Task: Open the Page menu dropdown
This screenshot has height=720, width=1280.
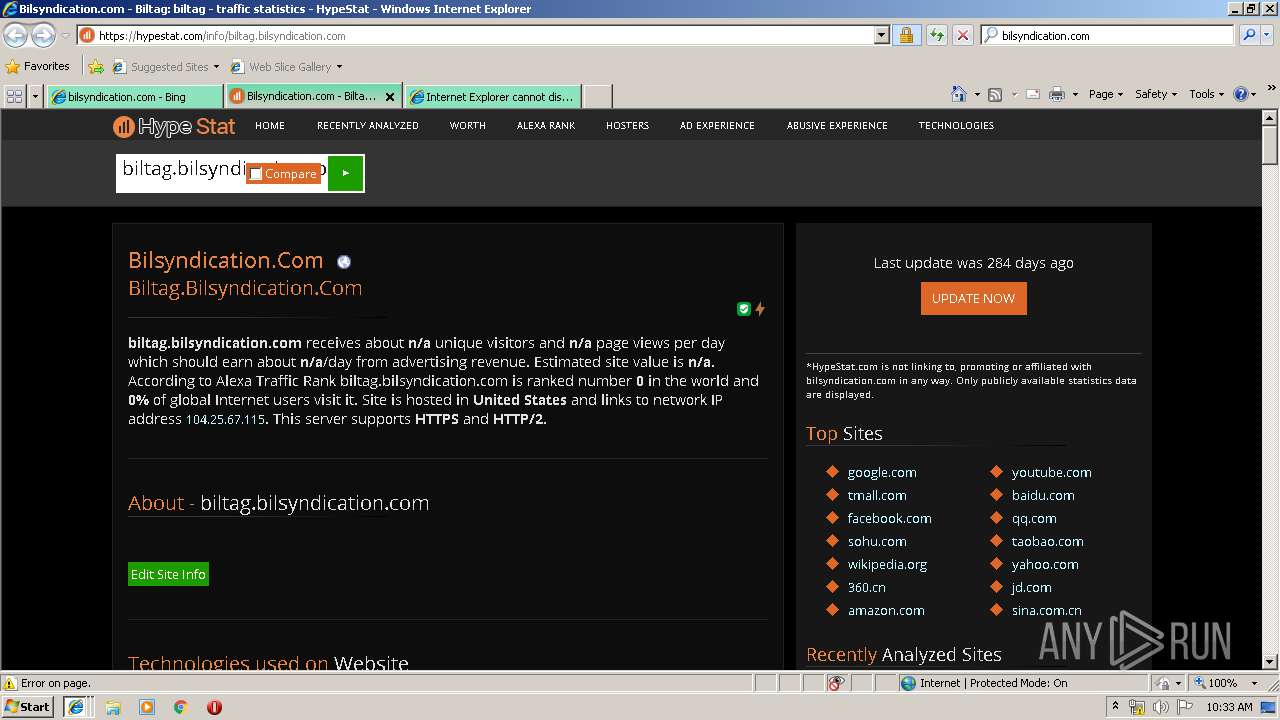Action: 1106,94
